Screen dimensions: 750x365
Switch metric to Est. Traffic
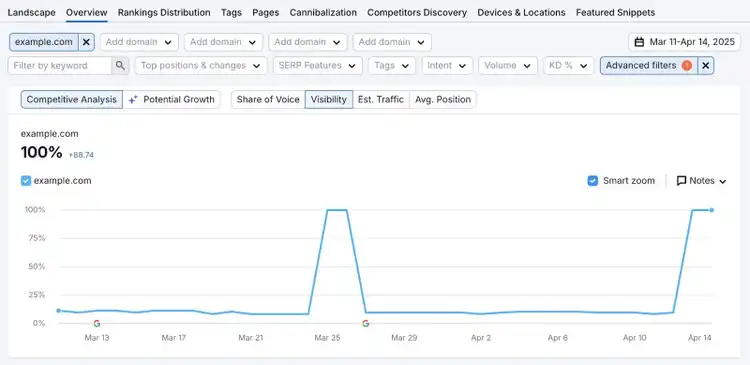381,100
